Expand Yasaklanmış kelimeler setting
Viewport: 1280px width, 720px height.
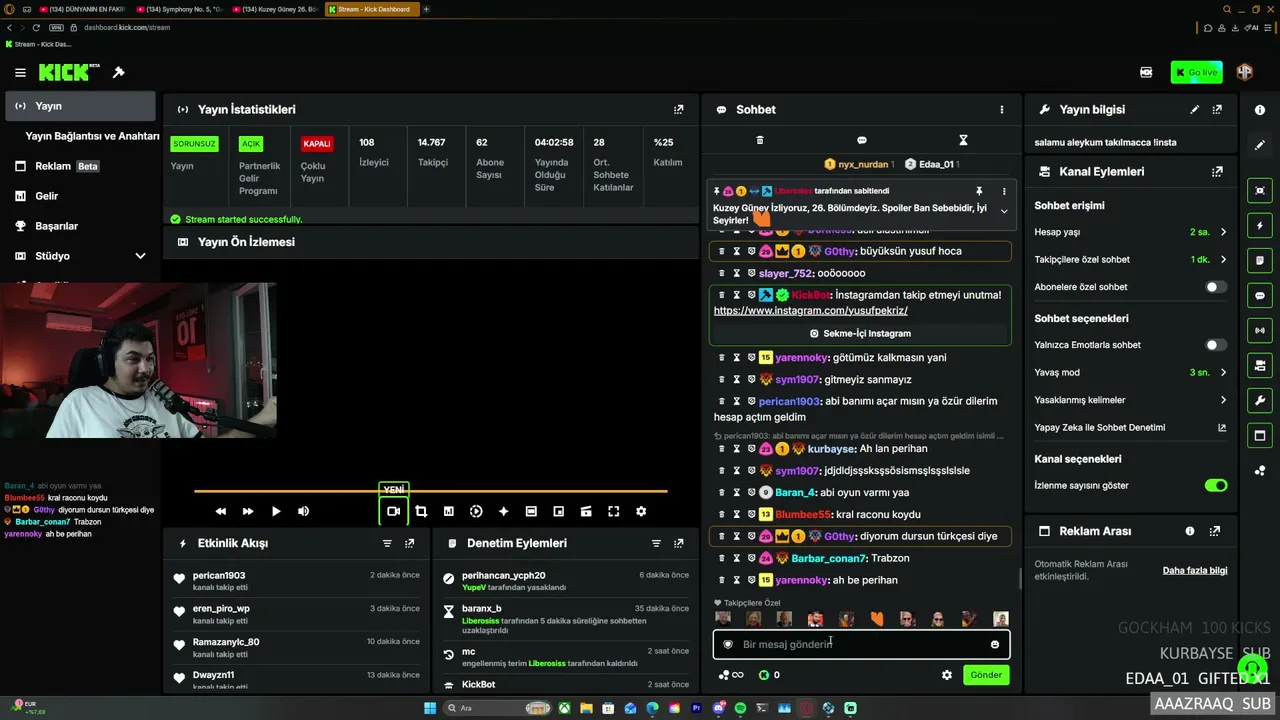1223,400
